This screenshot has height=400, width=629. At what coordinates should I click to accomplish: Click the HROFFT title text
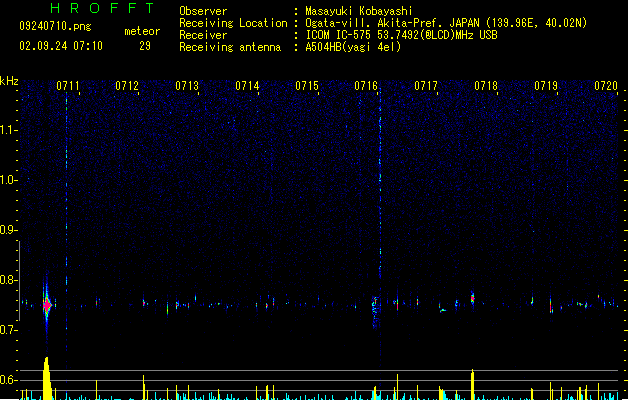pyautogui.click(x=103, y=8)
